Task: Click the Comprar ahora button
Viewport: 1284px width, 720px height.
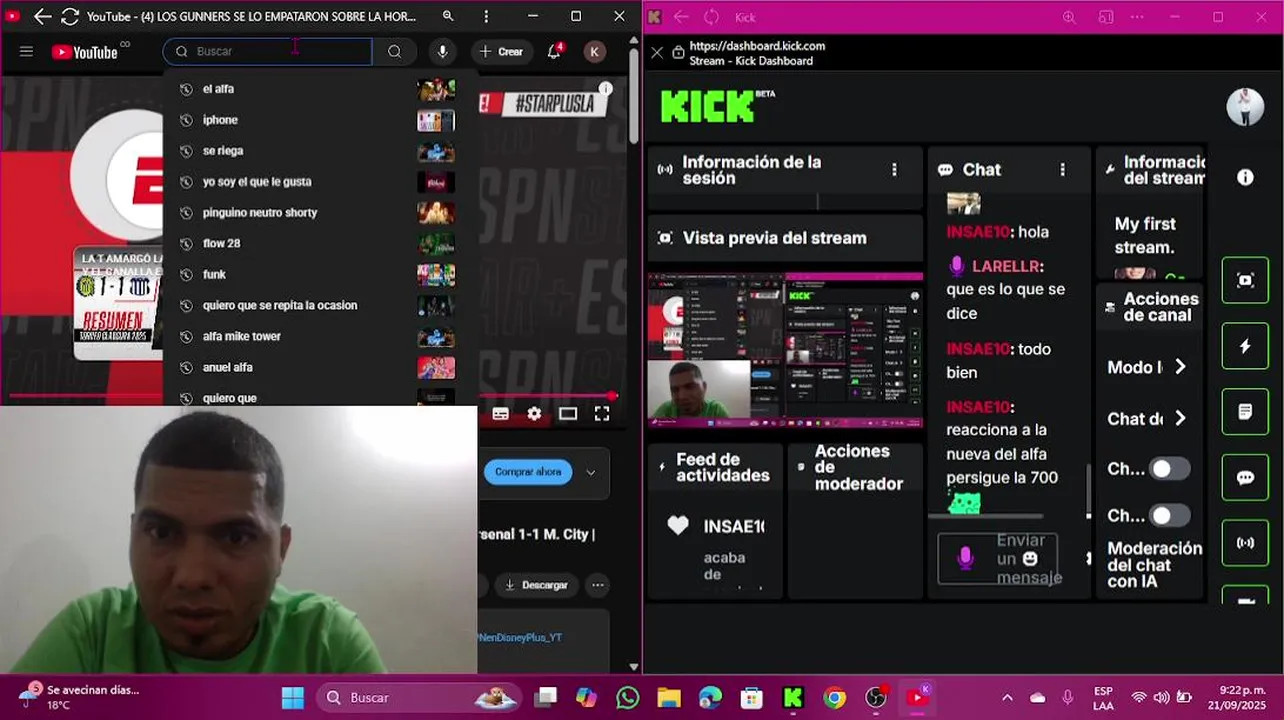Action: click(528, 472)
